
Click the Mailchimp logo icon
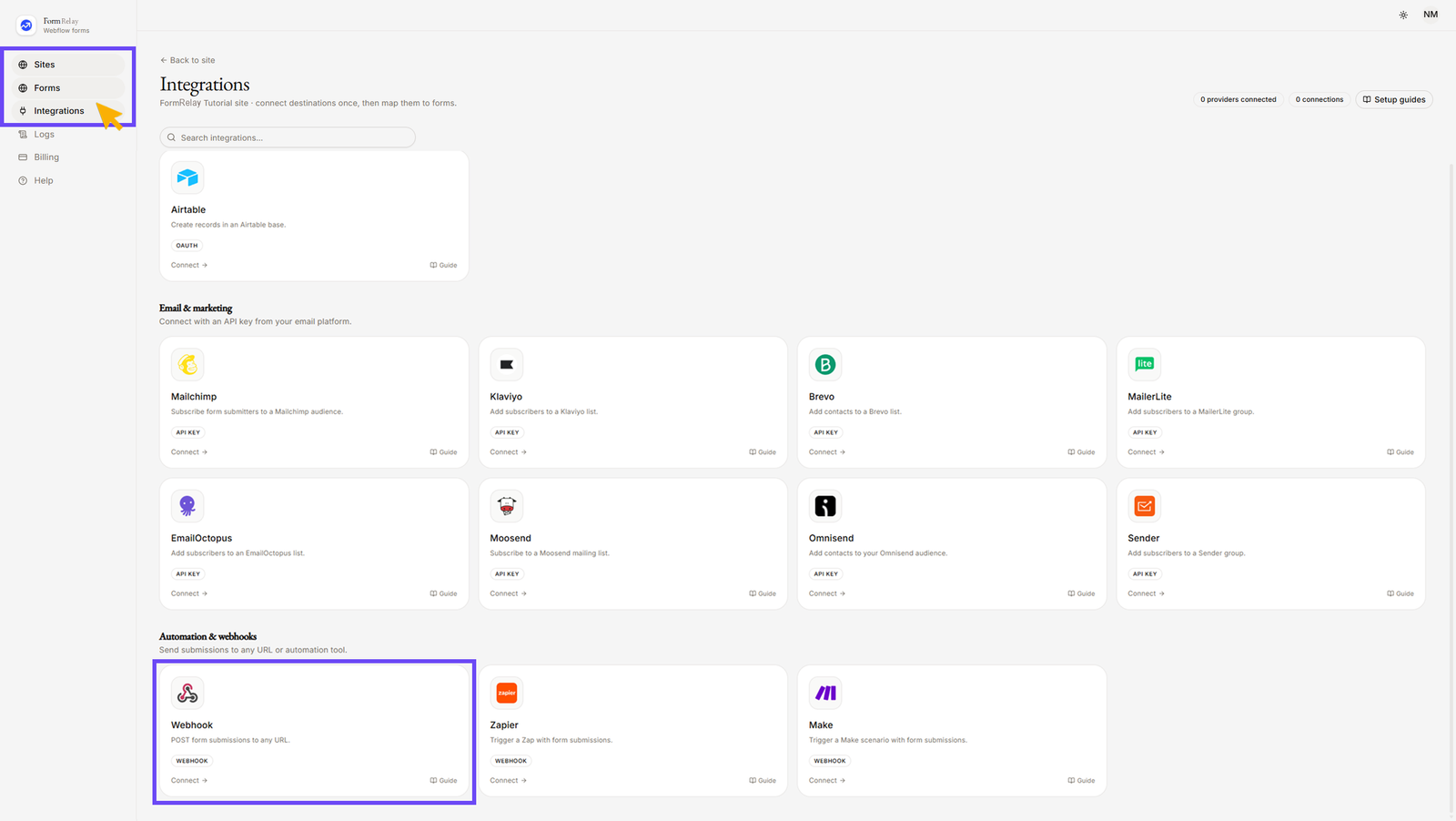187,364
